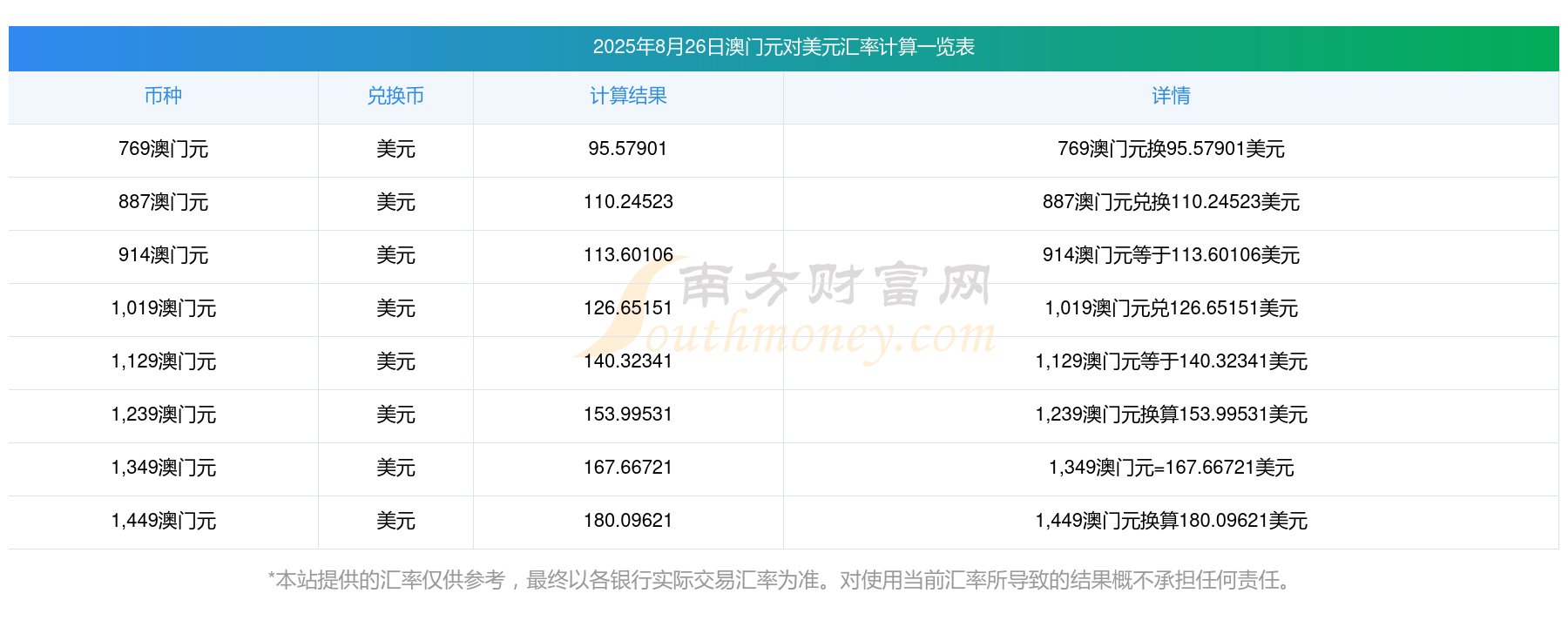Click detail '769澳门元换95.57901美元'
The height and width of the screenshot is (627, 1568).
tap(1171, 149)
